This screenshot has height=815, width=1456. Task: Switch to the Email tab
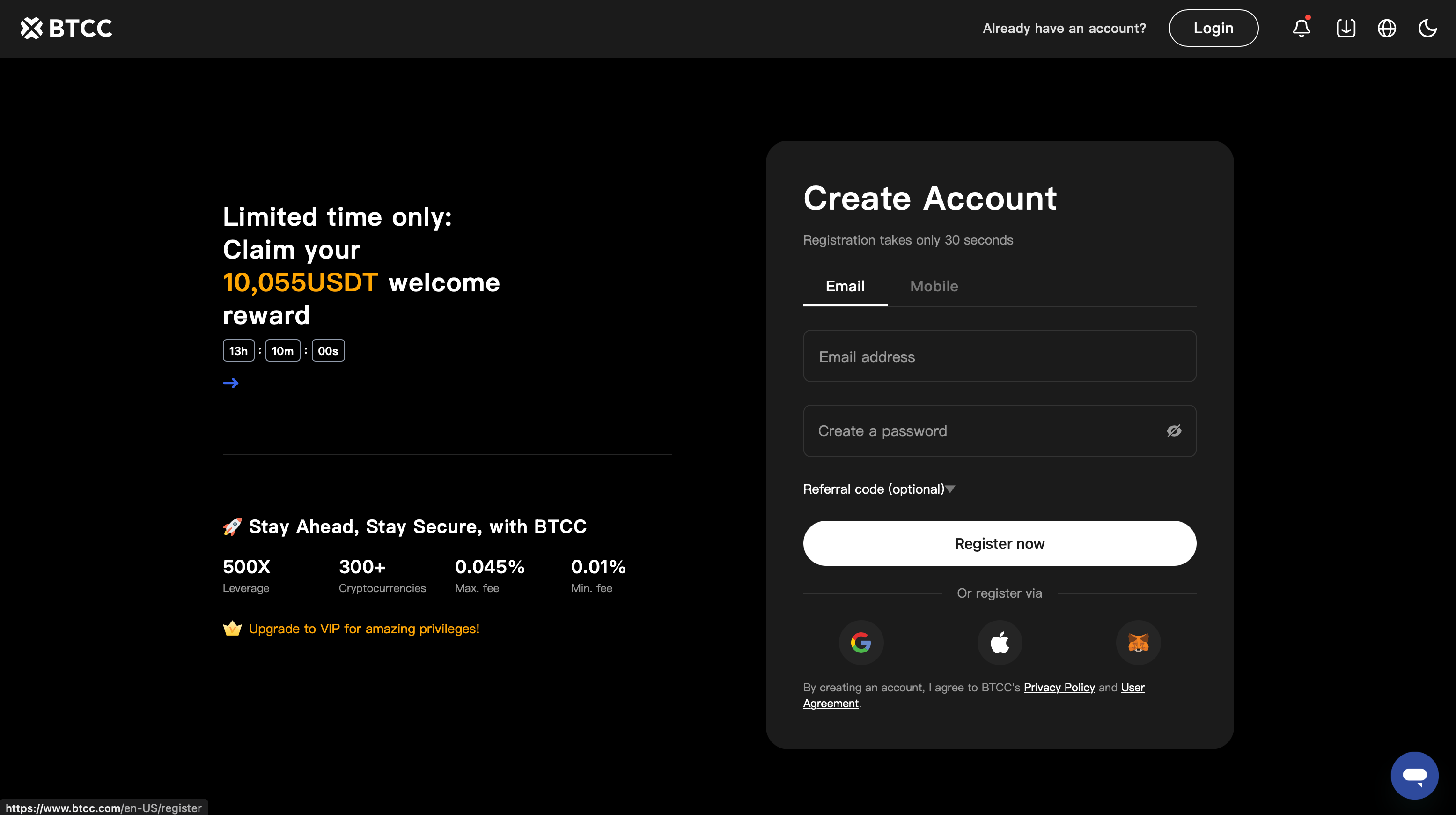coord(845,286)
